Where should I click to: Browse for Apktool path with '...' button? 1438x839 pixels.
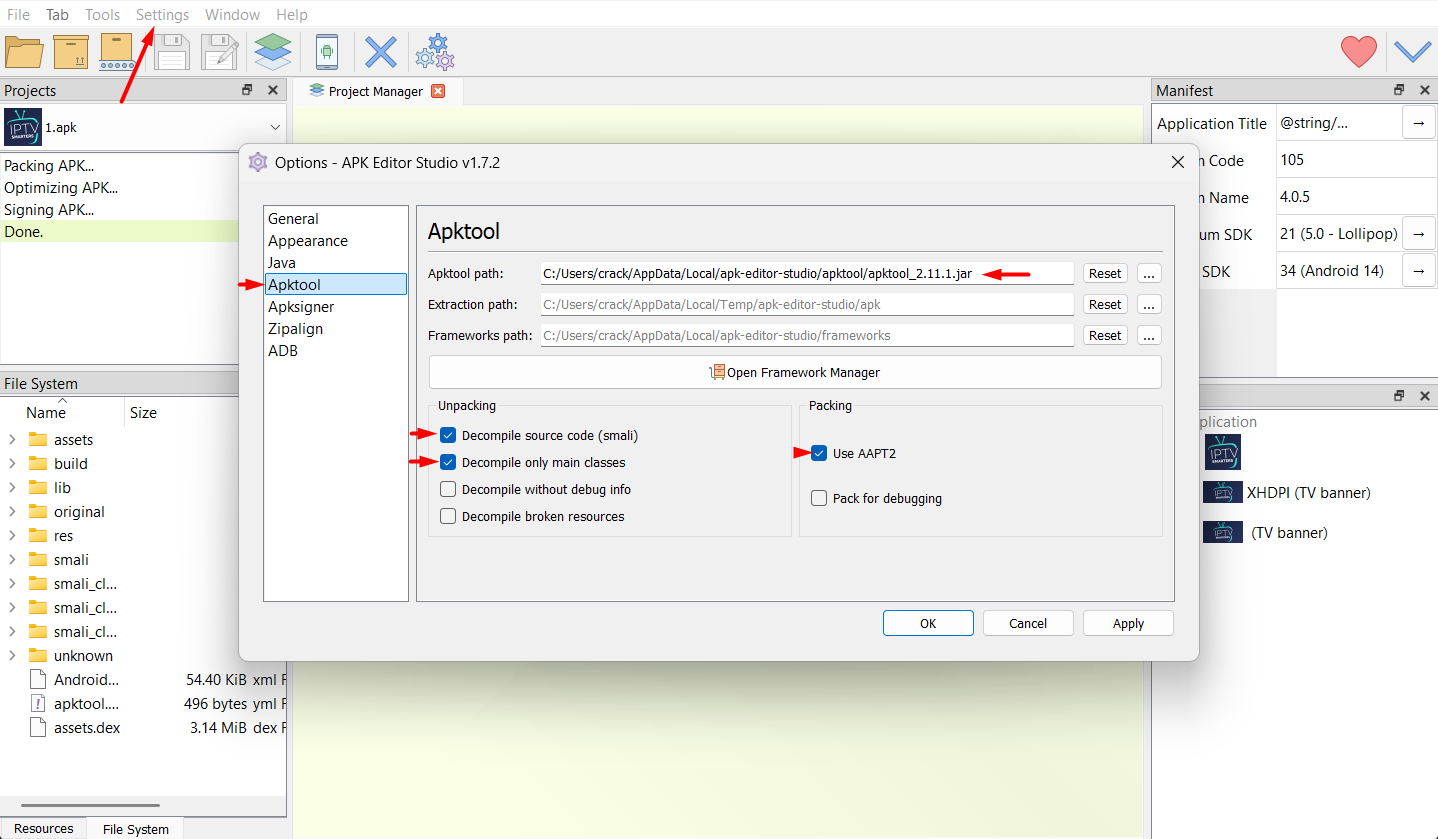click(x=1149, y=273)
